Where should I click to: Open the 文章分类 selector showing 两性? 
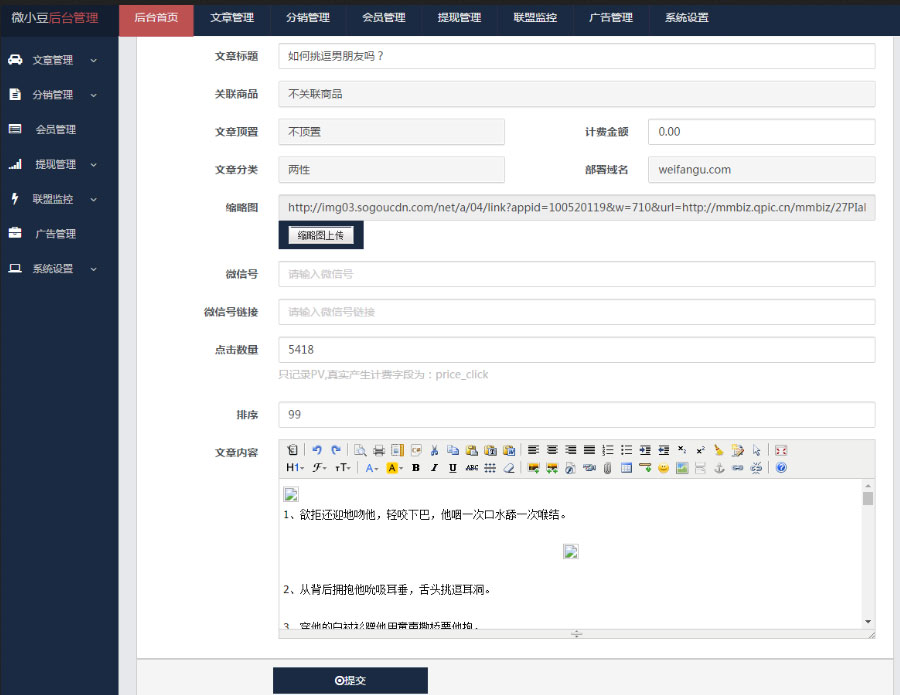coord(391,170)
